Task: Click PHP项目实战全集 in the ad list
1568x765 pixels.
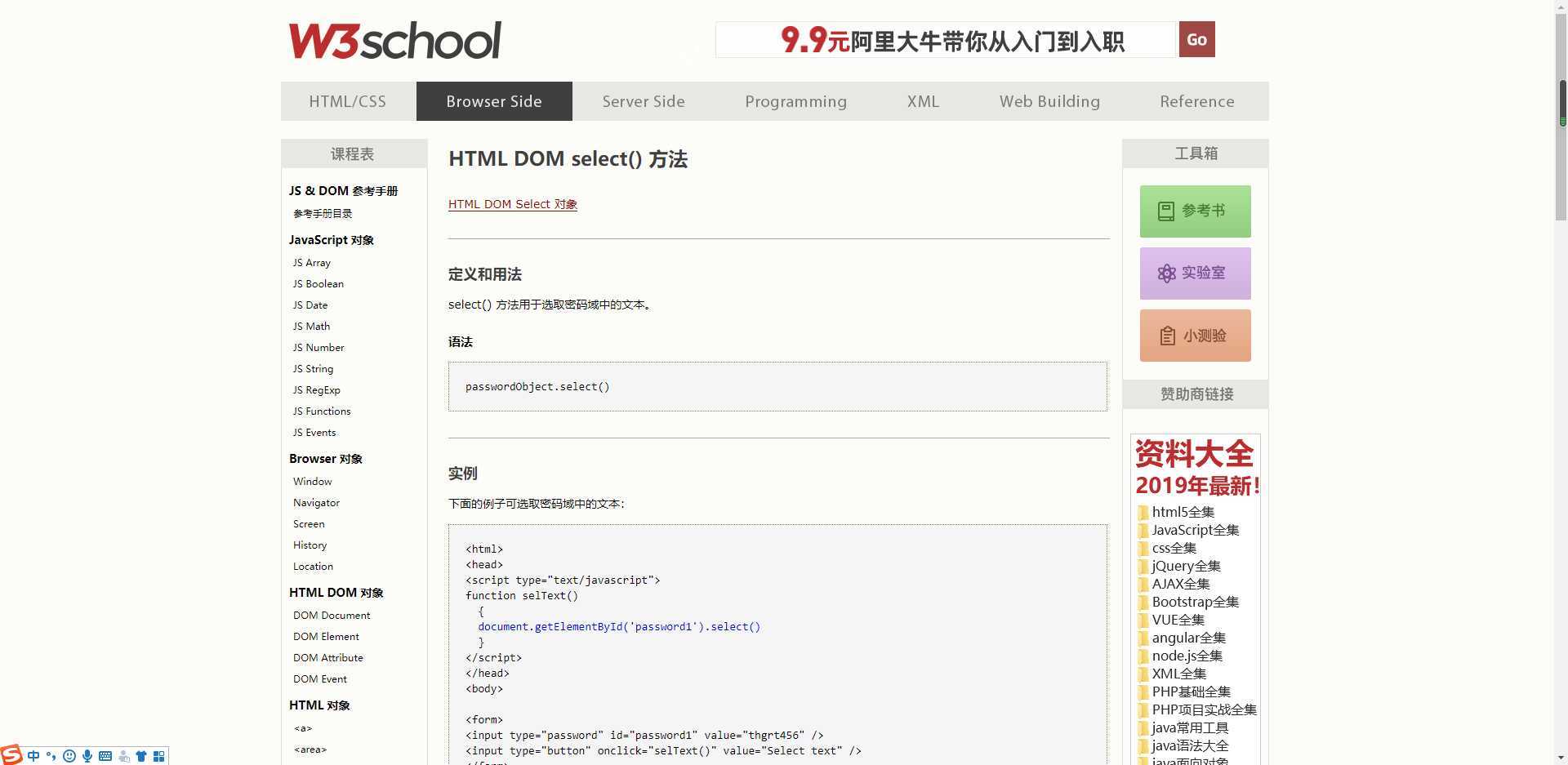Action: click(1205, 710)
